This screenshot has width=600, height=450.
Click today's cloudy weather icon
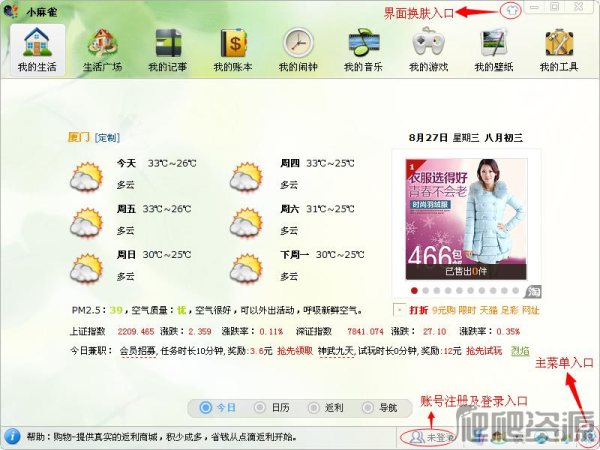pos(87,177)
